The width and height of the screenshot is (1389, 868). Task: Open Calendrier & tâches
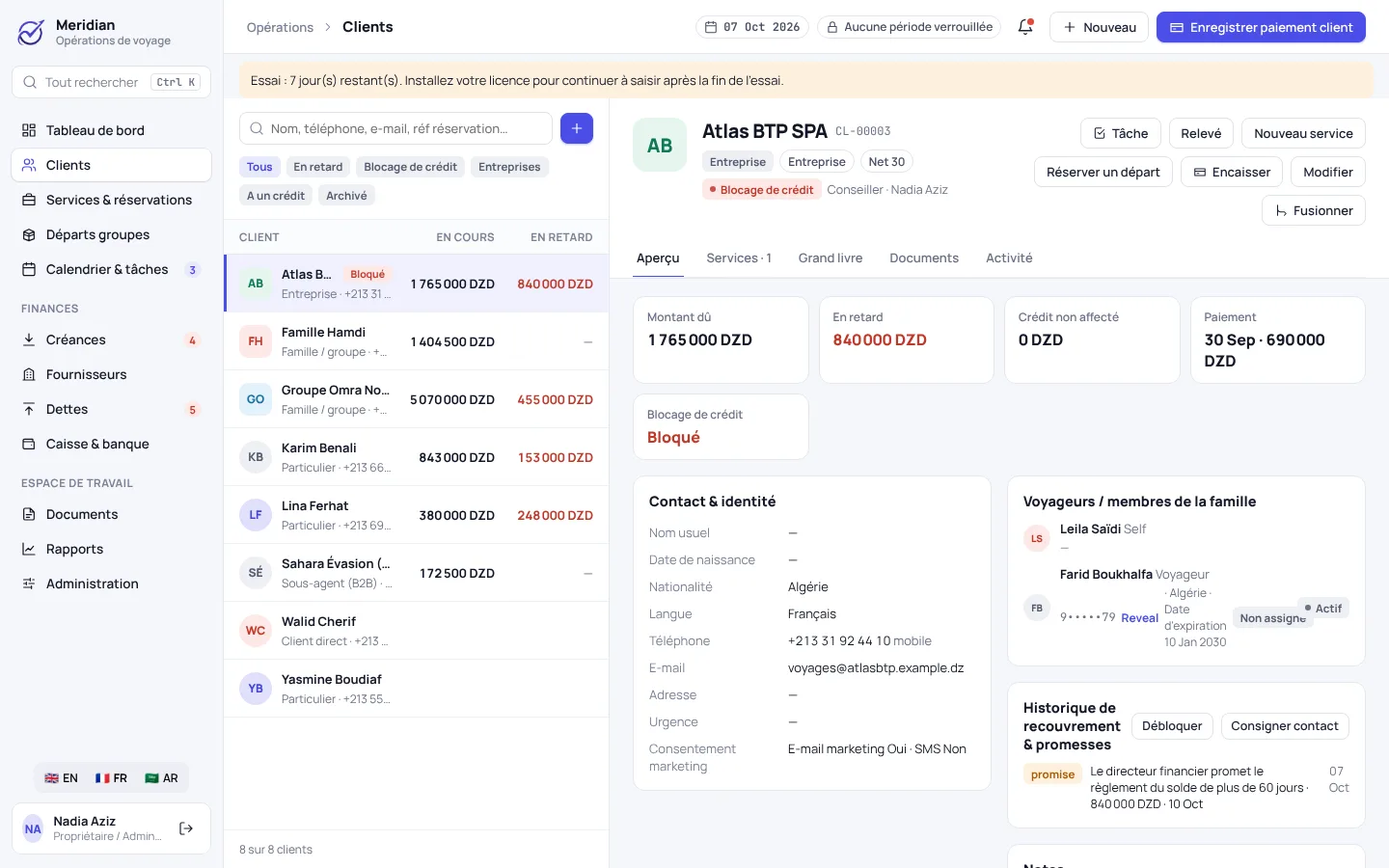[111, 269]
